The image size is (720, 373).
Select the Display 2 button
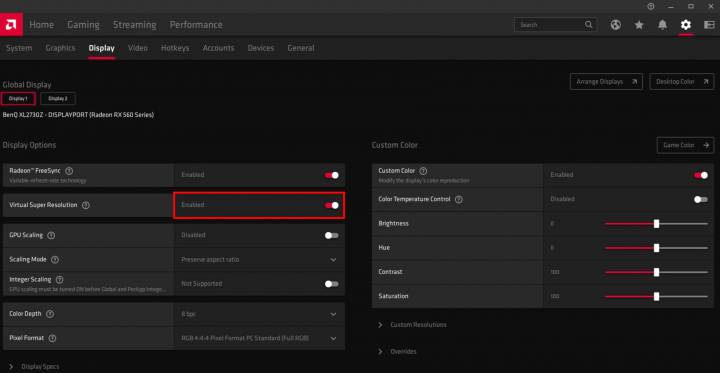[58, 99]
